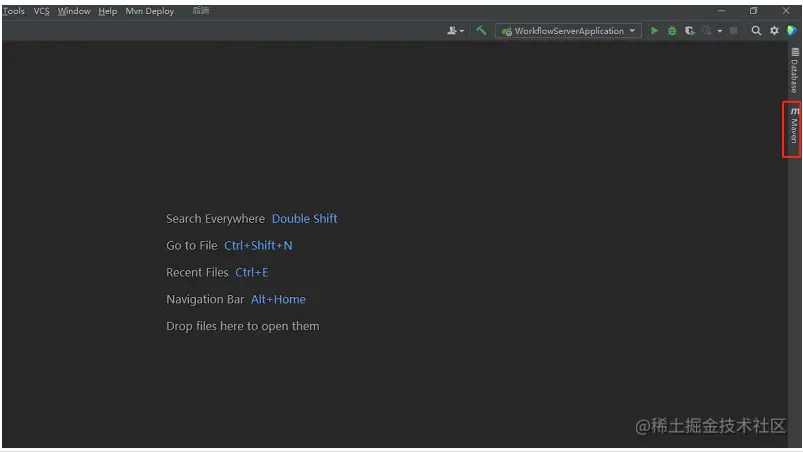Open the user account icon dropdown
803x452 pixels.
click(x=455, y=31)
